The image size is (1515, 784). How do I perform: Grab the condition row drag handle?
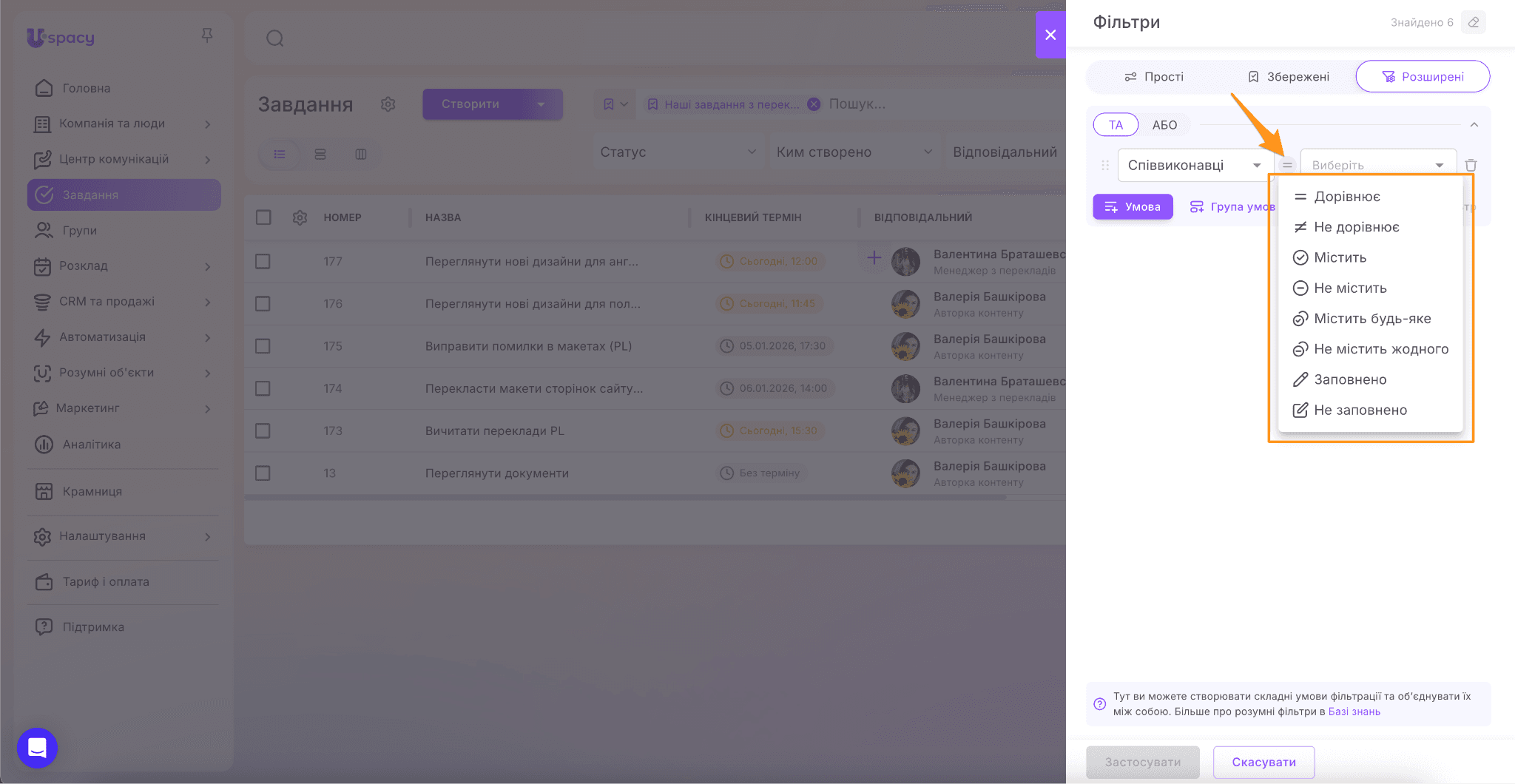coord(1105,165)
